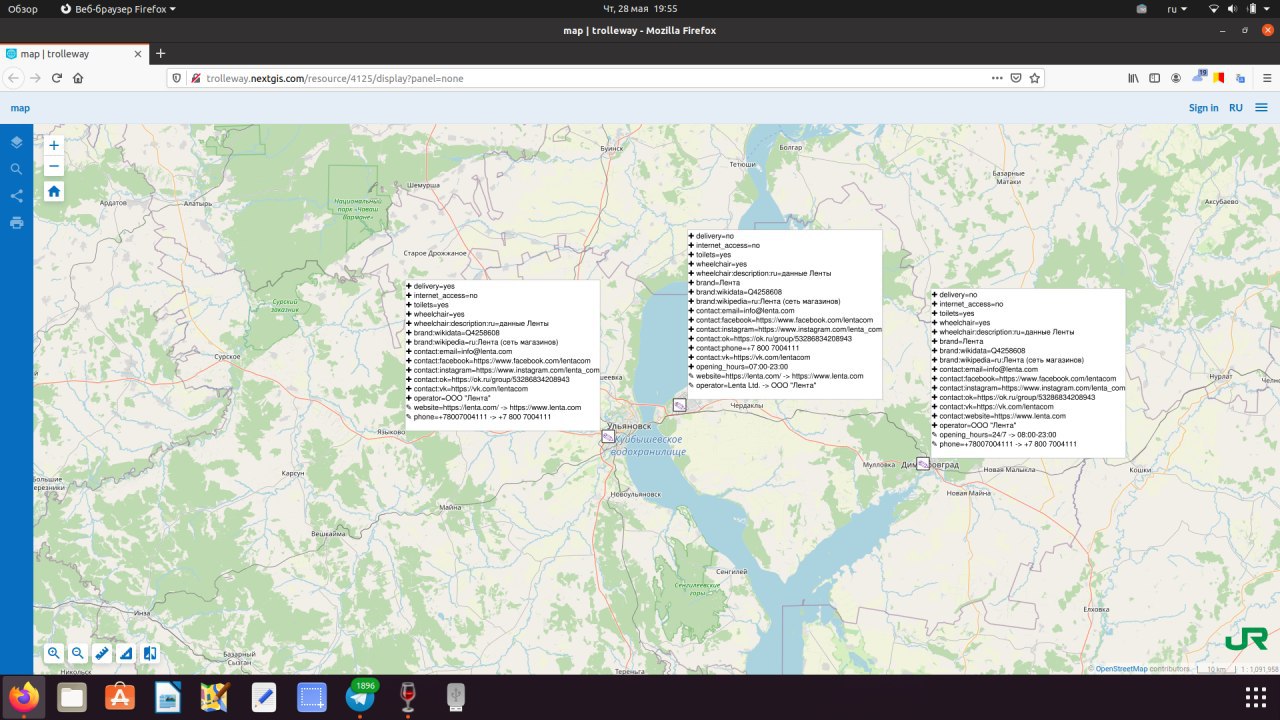
Task: Go back in Firefox
Action: [13, 78]
